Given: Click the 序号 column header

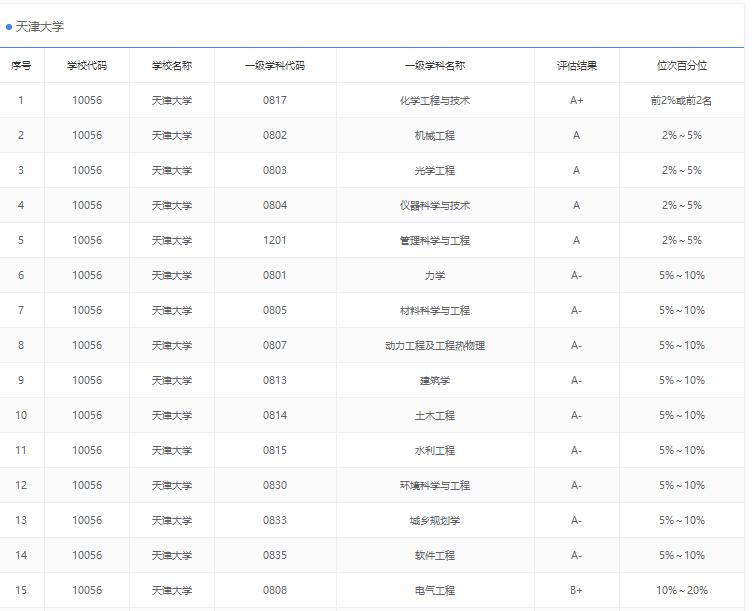Looking at the screenshot, I should (x=21, y=65).
